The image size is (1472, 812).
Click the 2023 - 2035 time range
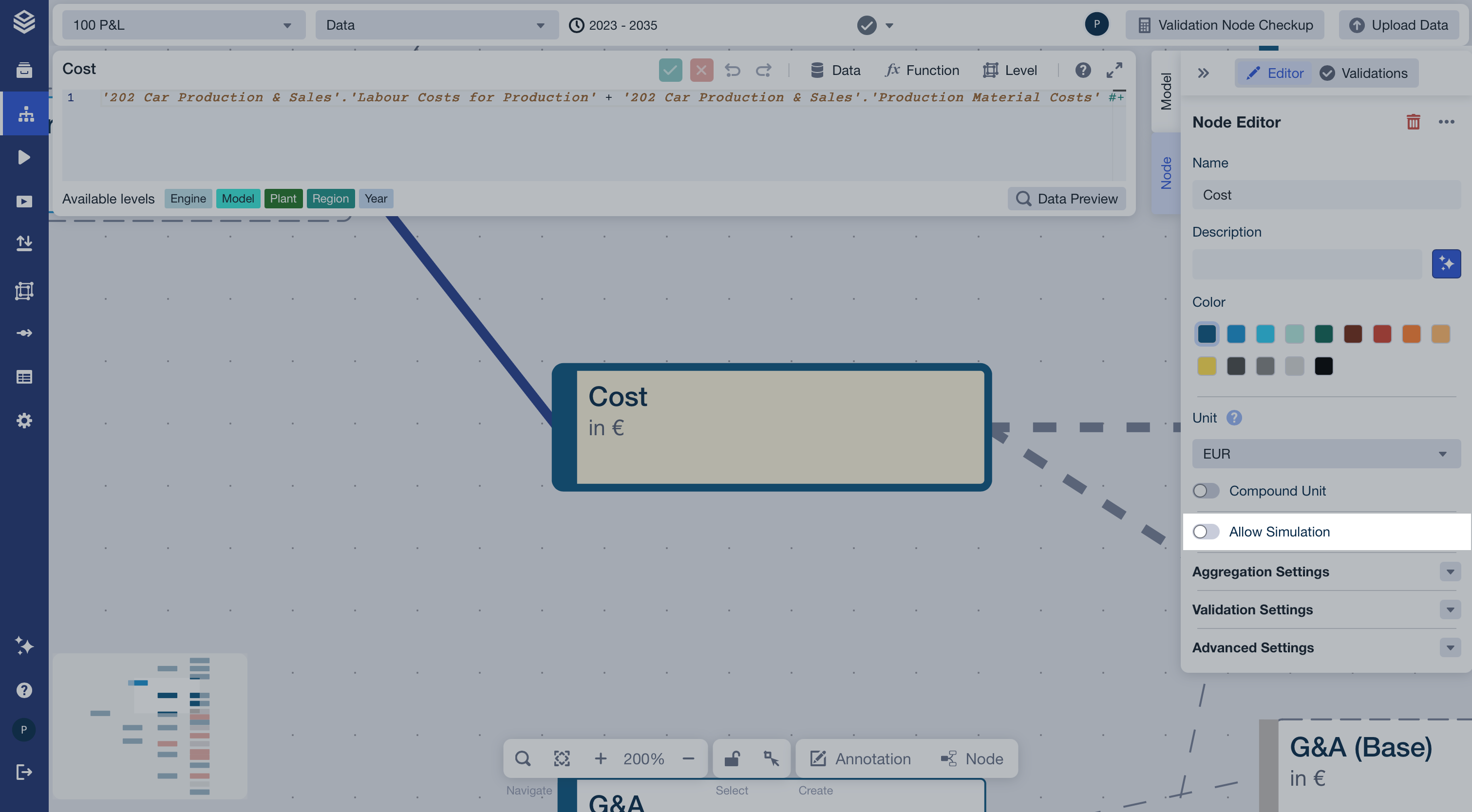coord(613,25)
